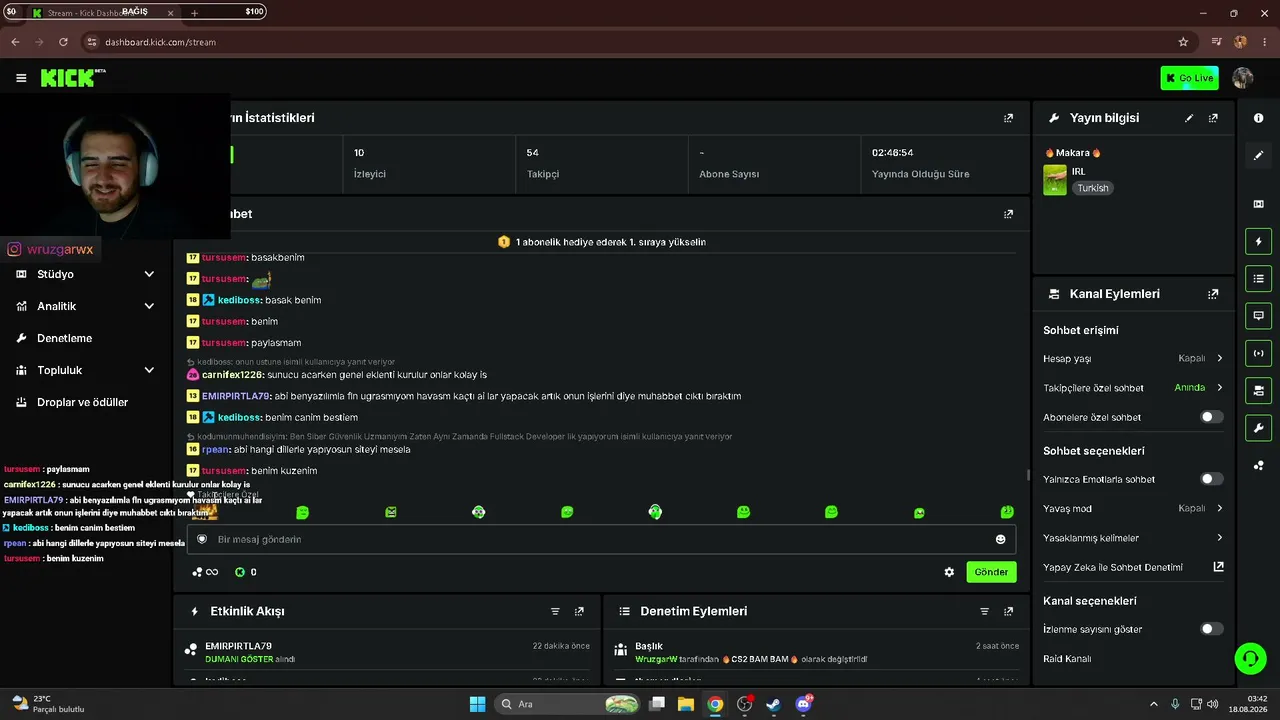Screen dimensions: 1280x720
Task: Open the hamburger navigation menu
Action: pos(21,78)
